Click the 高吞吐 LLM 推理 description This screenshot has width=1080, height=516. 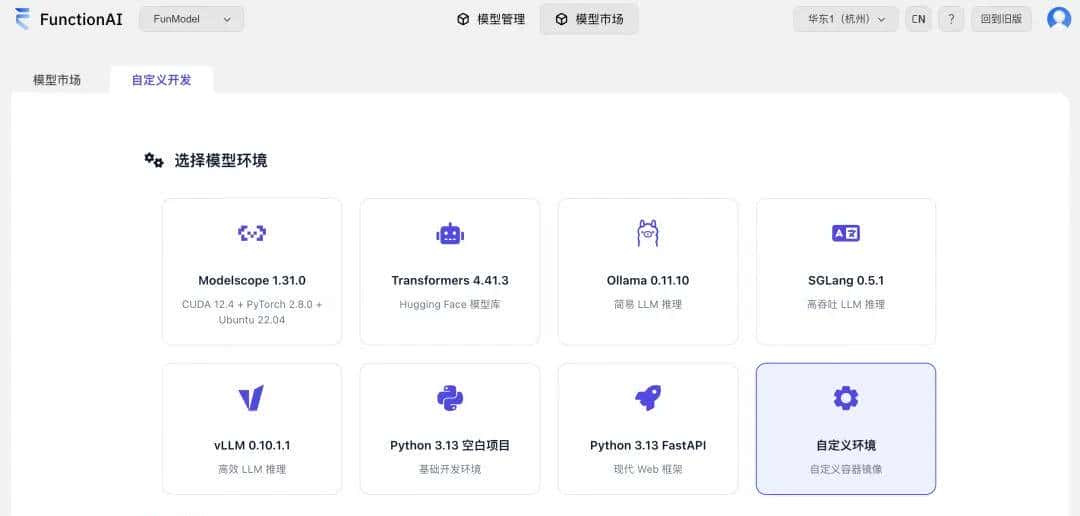pos(846,305)
